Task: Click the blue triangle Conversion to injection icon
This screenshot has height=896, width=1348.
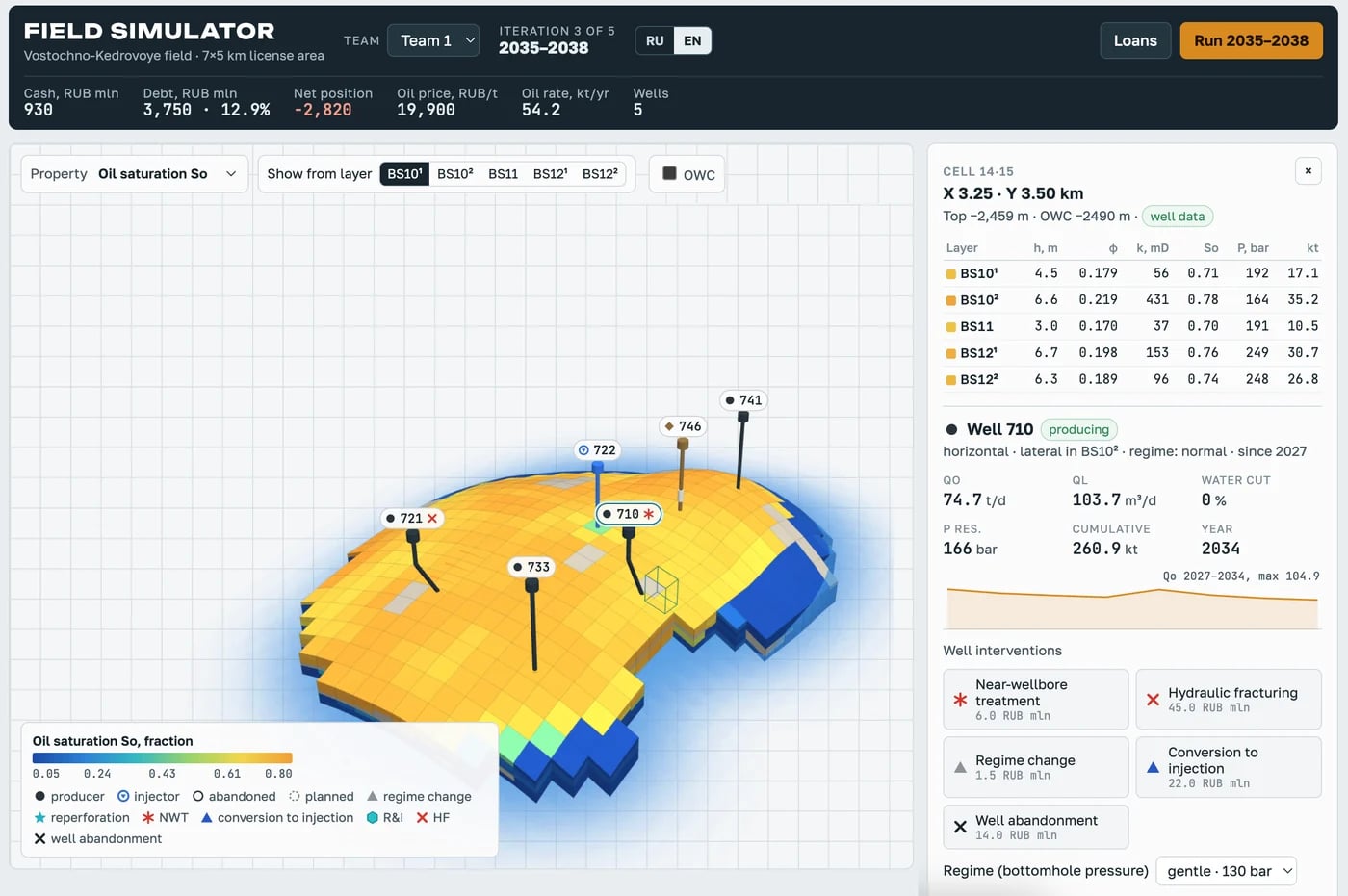Action: (1153, 767)
